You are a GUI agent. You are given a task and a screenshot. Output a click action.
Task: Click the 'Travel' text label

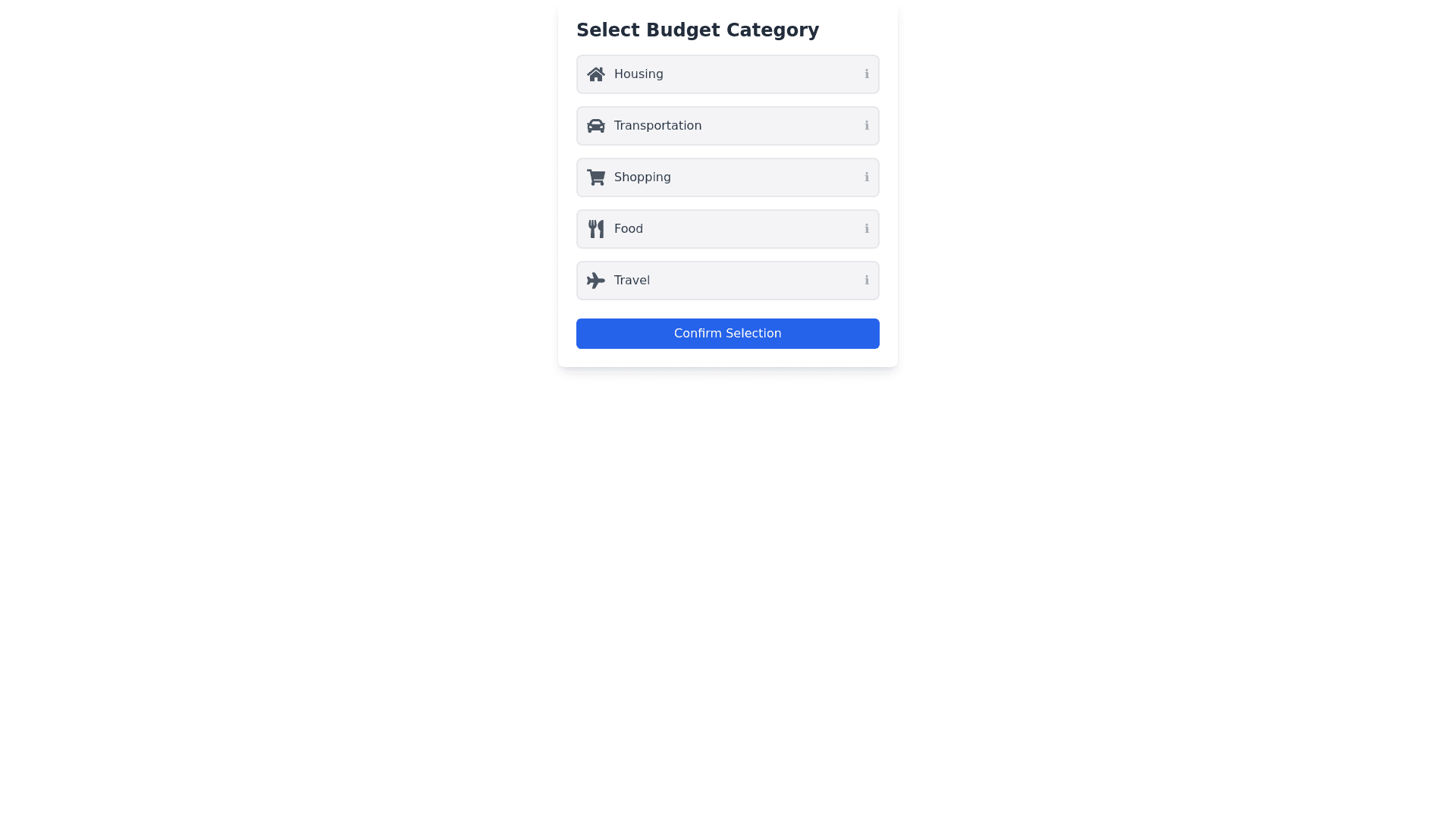pos(632,281)
